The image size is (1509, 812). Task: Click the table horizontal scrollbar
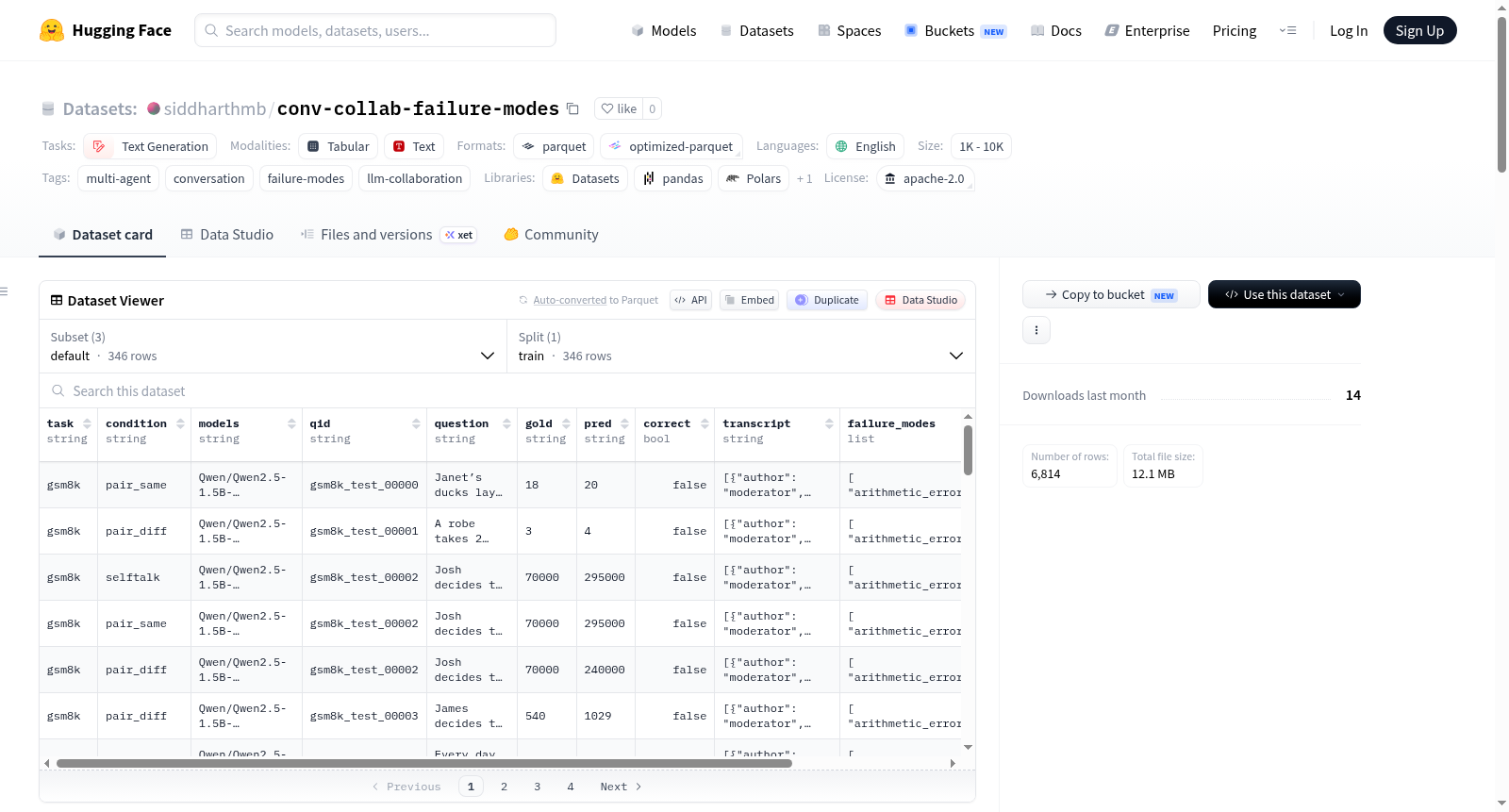424,763
